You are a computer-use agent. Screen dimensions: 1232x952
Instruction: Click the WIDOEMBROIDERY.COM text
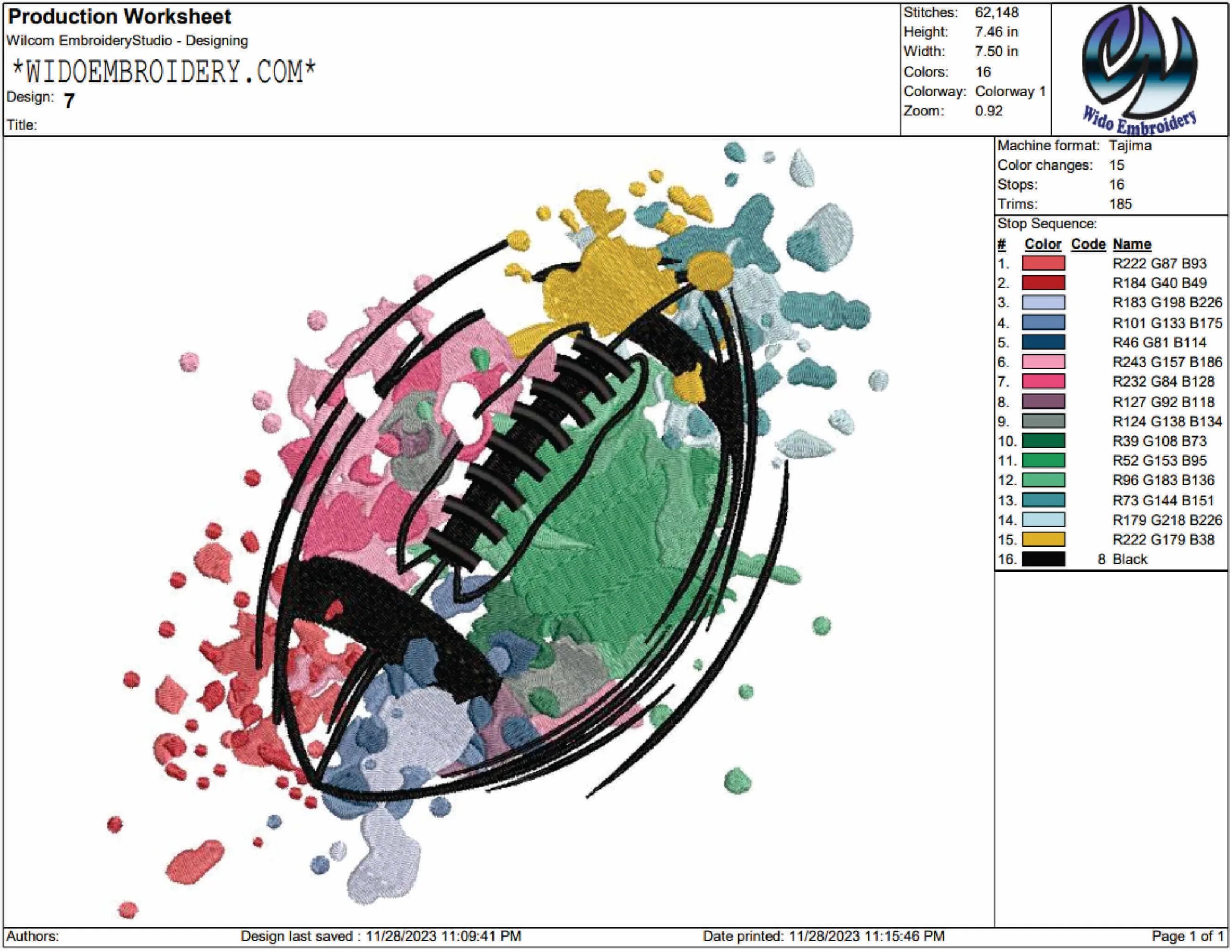tap(164, 72)
